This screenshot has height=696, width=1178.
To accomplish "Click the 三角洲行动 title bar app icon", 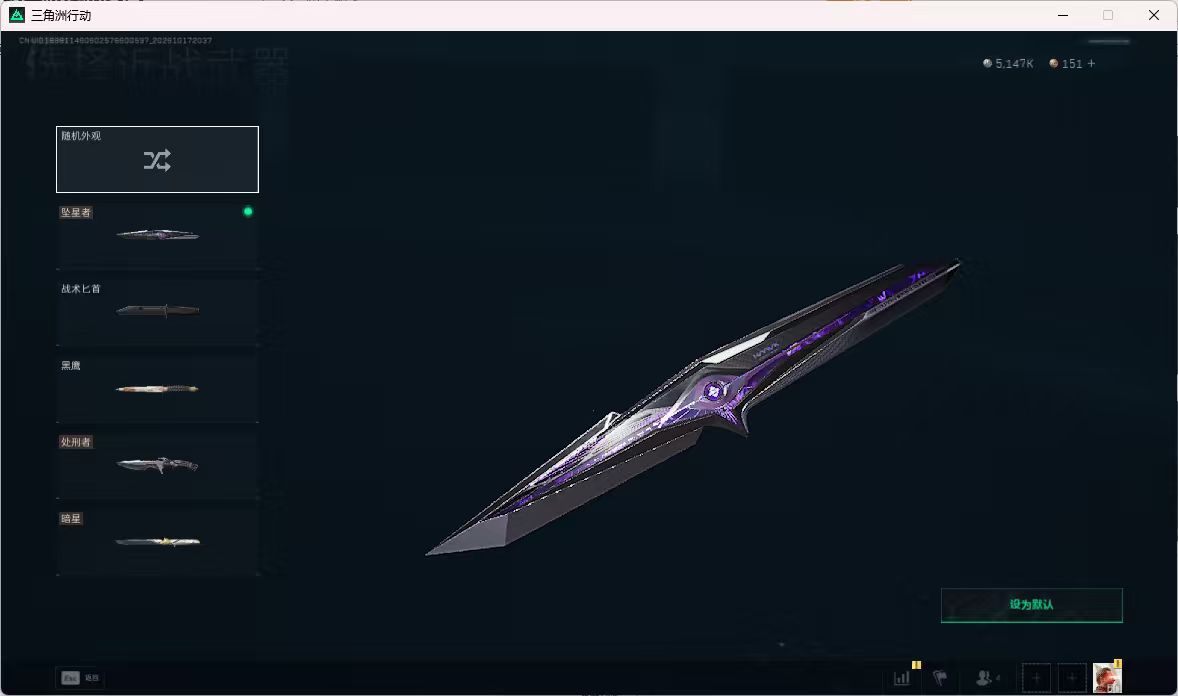I will click(17, 15).
